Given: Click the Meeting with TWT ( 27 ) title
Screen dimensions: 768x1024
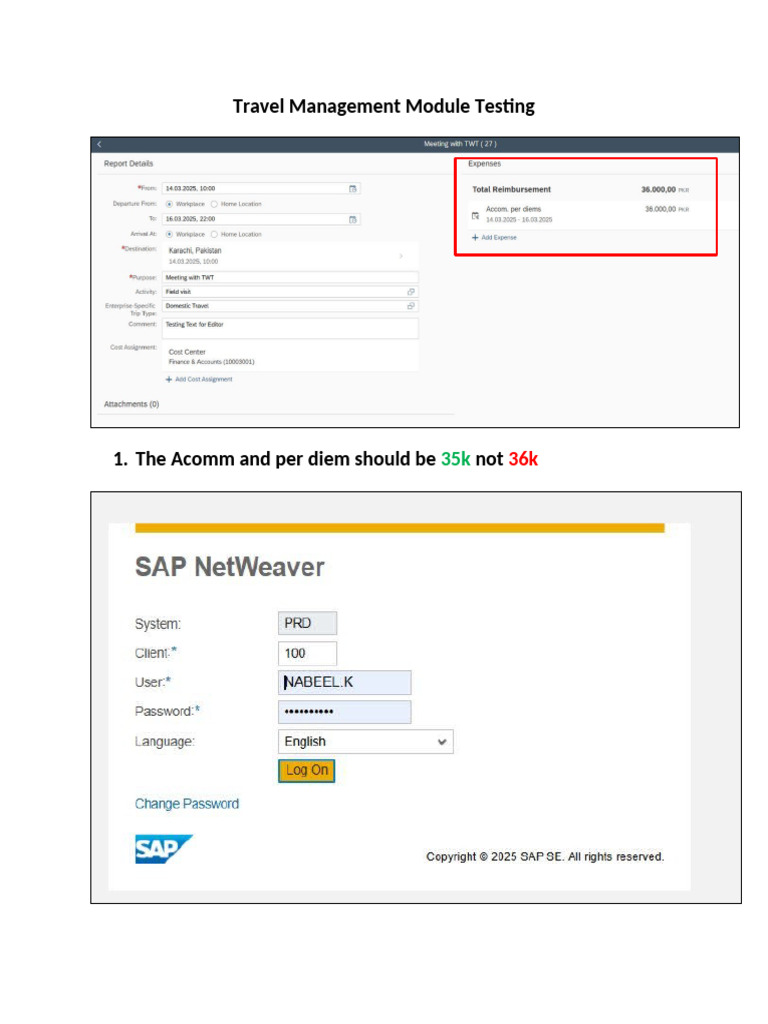Looking at the screenshot, I should 460,144.
